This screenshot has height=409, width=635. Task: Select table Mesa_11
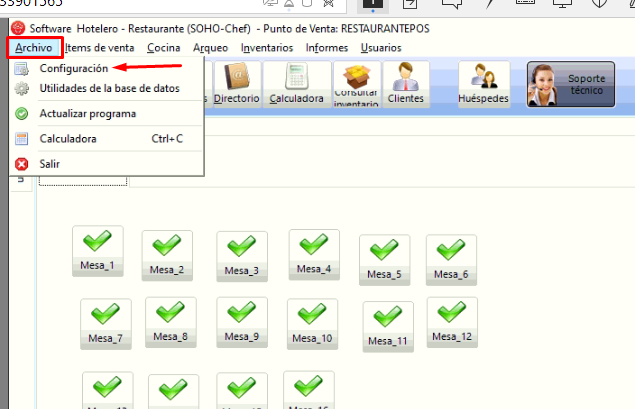click(x=388, y=325)
